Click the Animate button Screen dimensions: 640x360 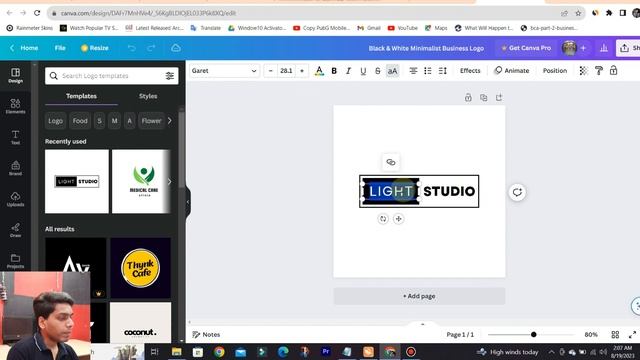click(512, 71)
